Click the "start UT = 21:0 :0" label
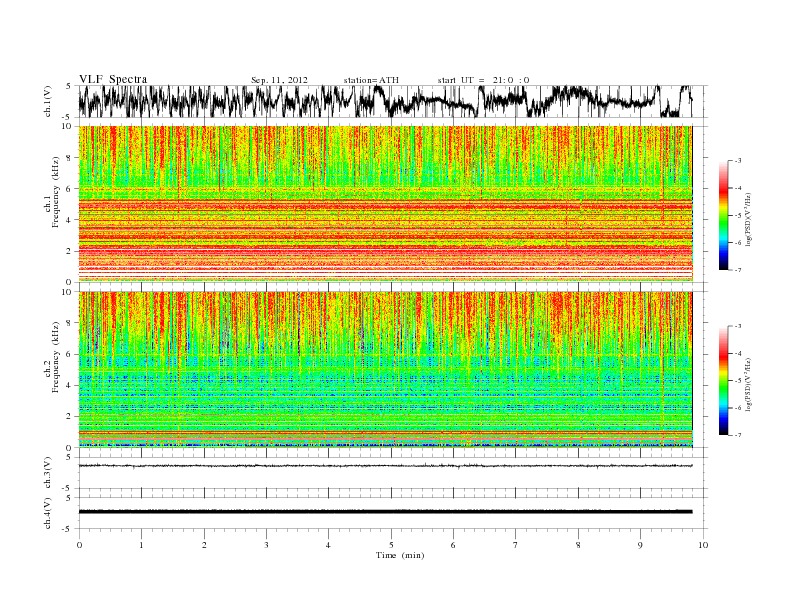This screenshot has width=792, height=612. tap(483, 80)
